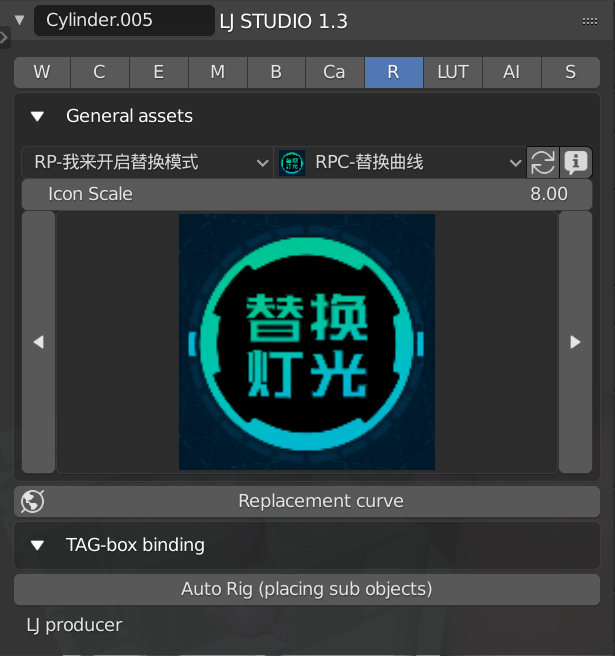Screen dimensions: 615x656
Task: Show previous asset with left arrow
Action: [x=38, y=342]
